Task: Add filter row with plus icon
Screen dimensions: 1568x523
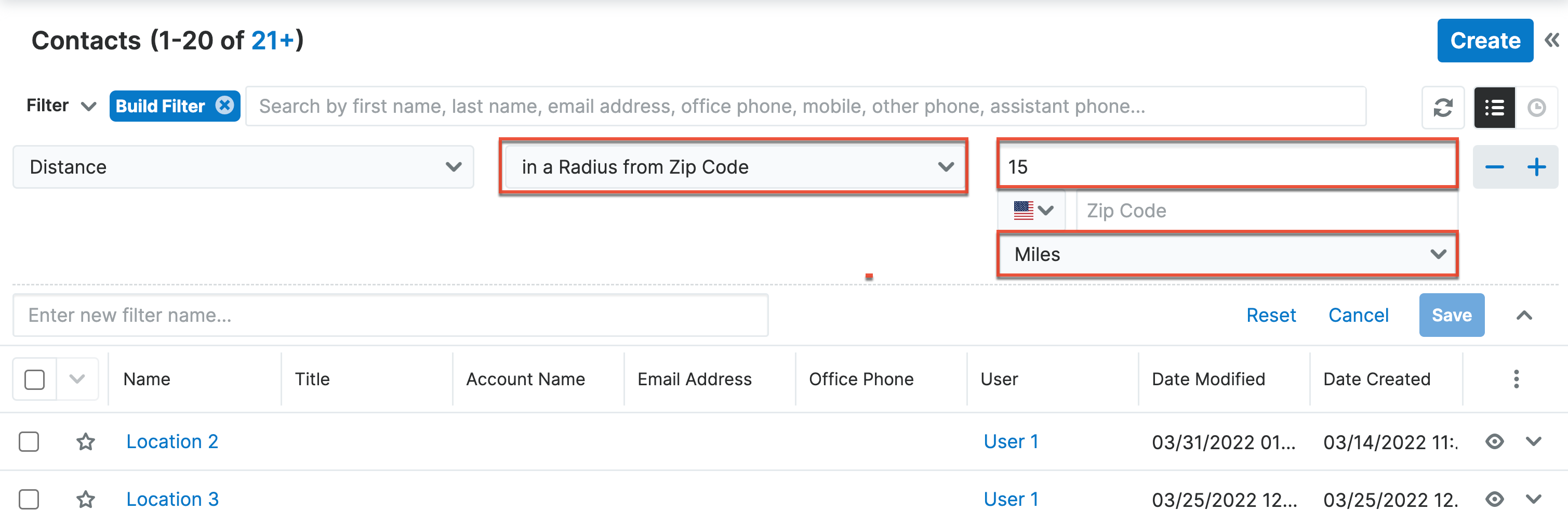Action: point(1536,167)
